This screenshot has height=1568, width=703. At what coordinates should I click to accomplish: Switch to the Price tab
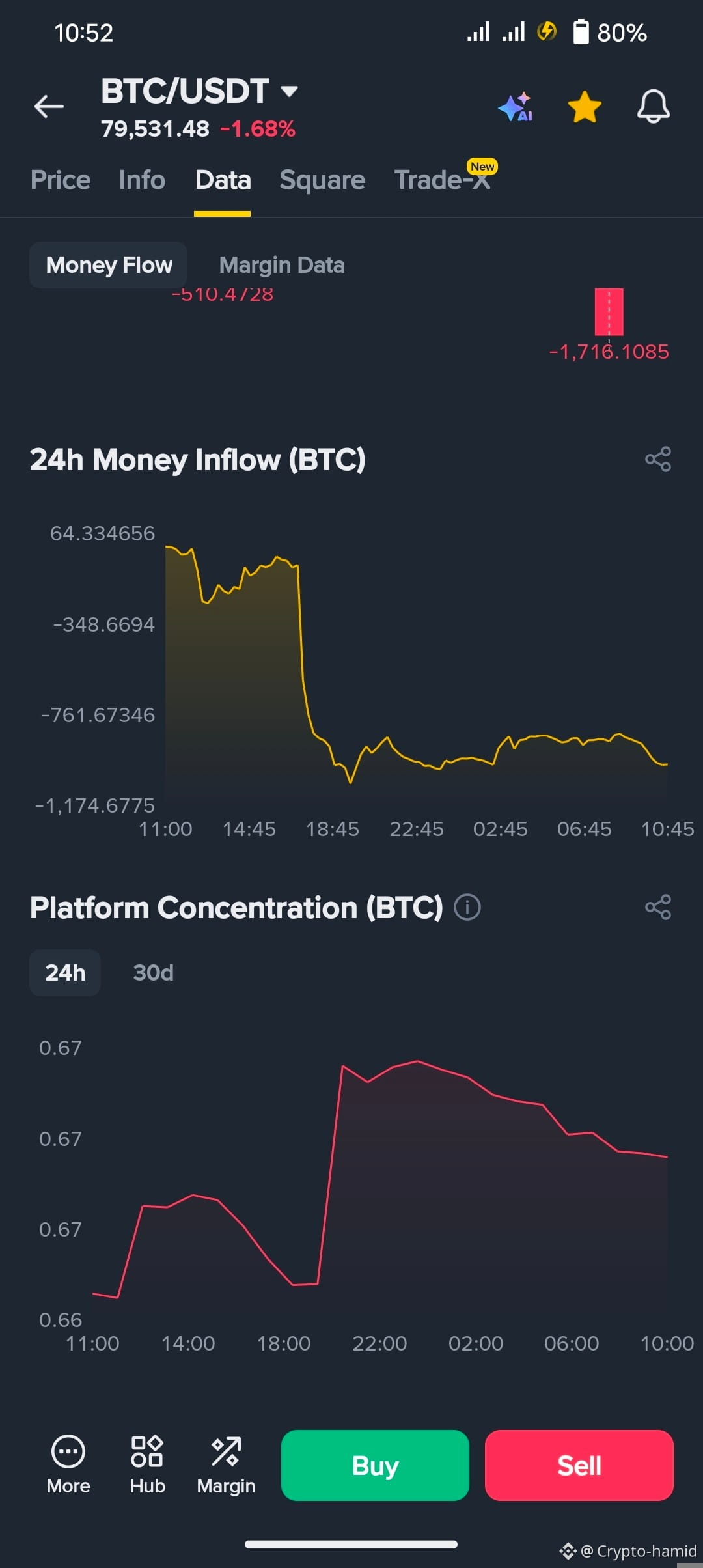click(x=61, y=180)
